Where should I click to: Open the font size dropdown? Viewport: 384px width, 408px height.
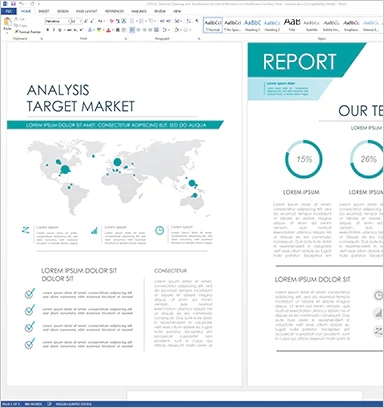click(x=76, y=21)
